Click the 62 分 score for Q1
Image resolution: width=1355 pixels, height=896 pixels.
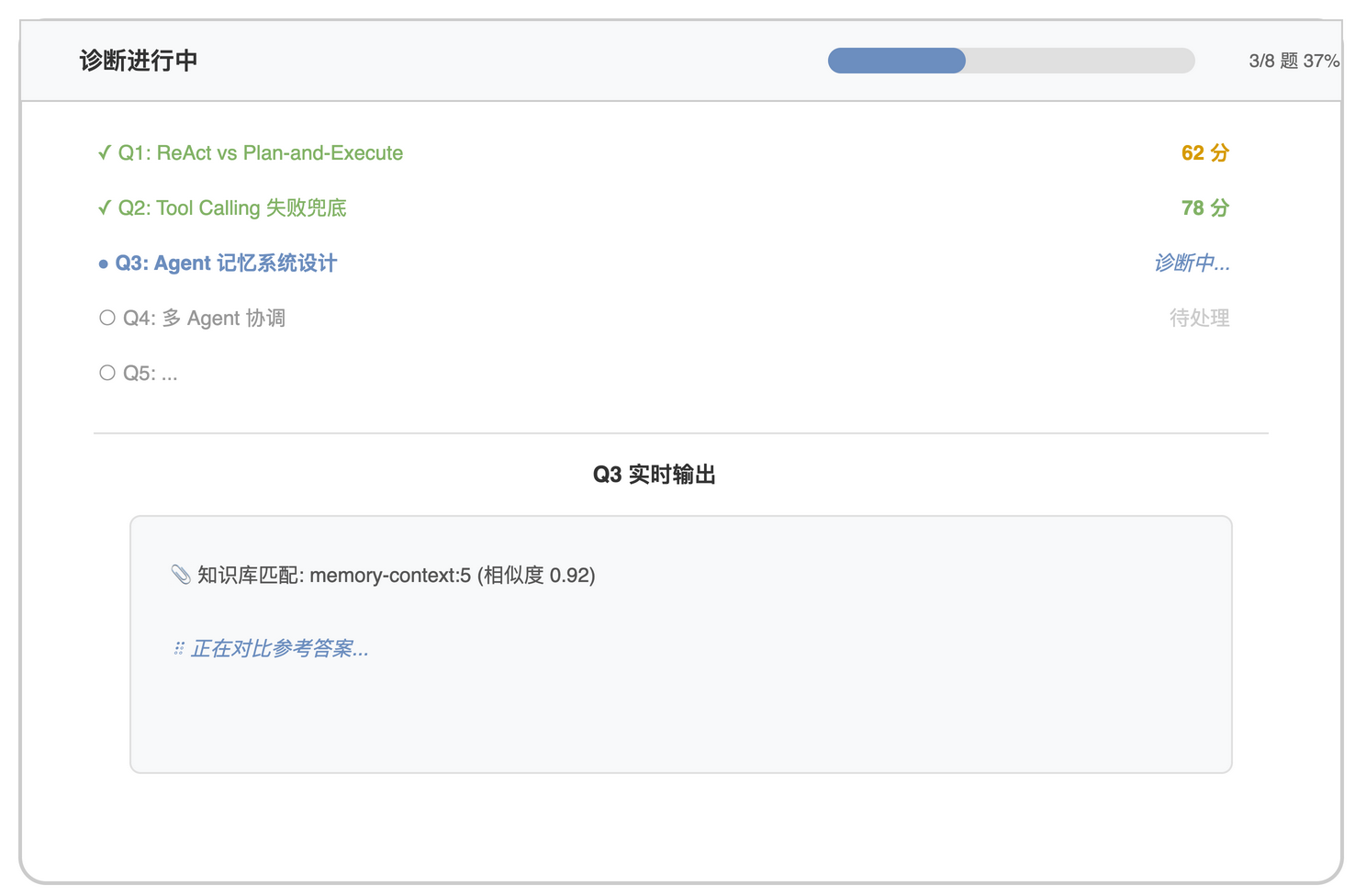1205,153
